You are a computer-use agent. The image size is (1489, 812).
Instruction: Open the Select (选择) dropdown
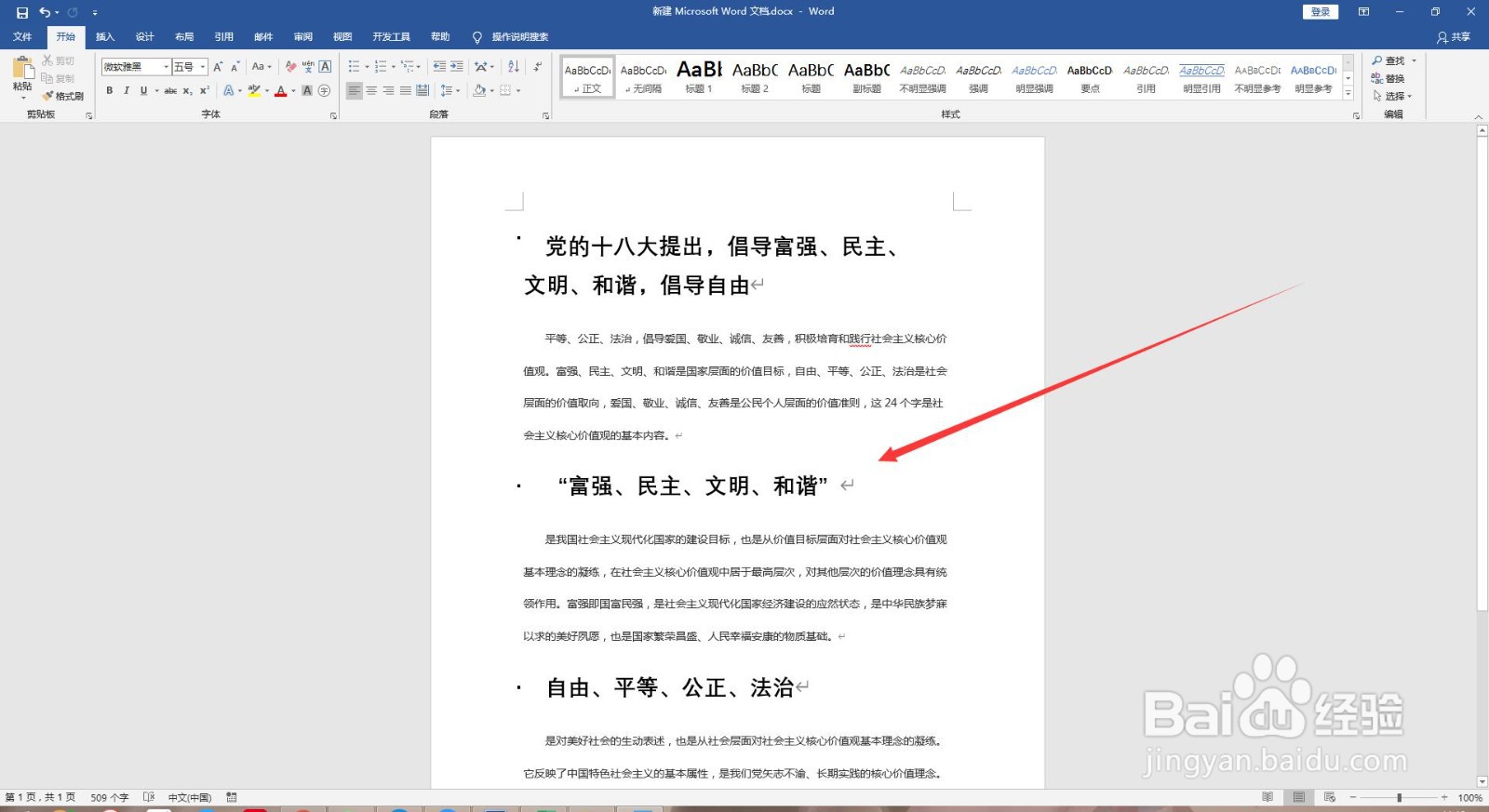point(1392,96)
